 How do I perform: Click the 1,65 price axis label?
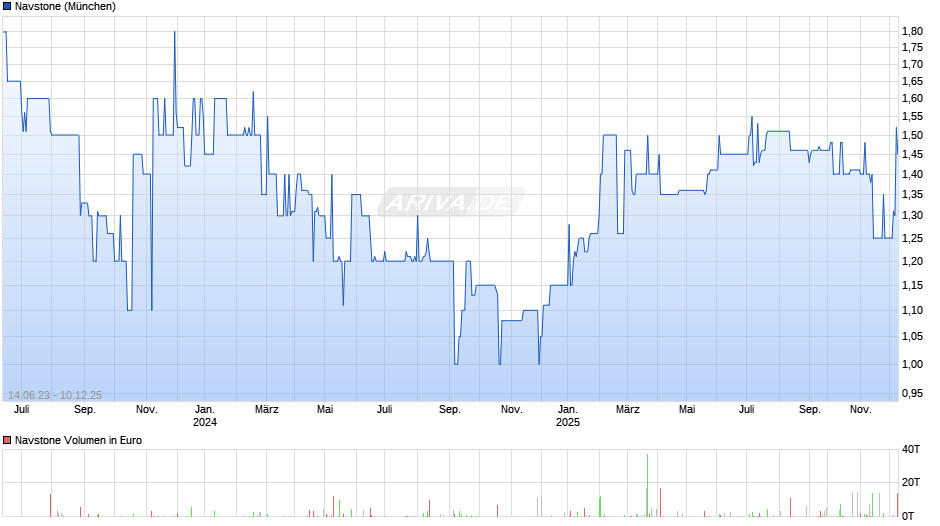click(x=912, y=82)
